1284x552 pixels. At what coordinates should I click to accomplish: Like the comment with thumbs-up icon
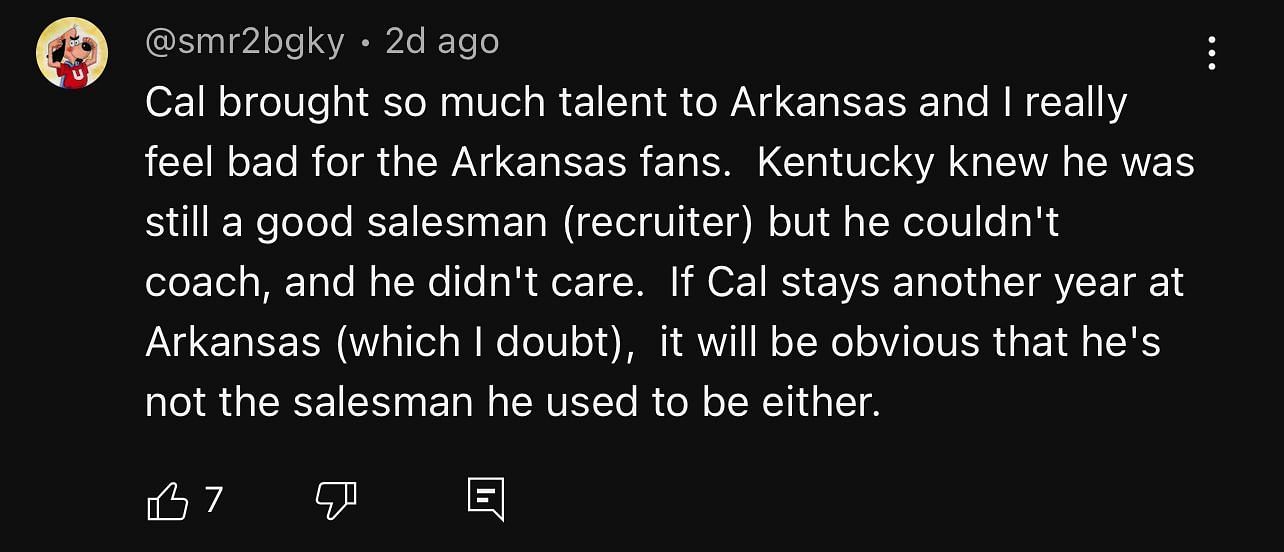pyautogui.click(x=167, y=500)
